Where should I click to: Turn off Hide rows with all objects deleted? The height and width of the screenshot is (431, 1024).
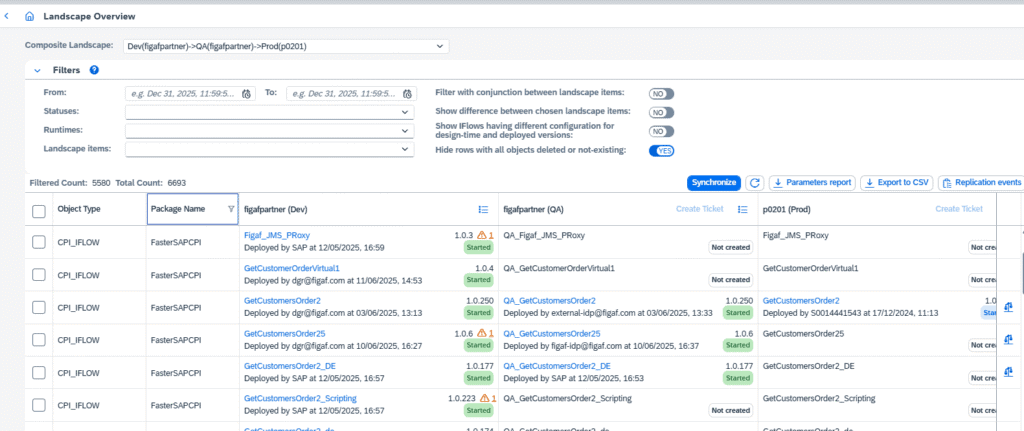[x=661, y=151]
